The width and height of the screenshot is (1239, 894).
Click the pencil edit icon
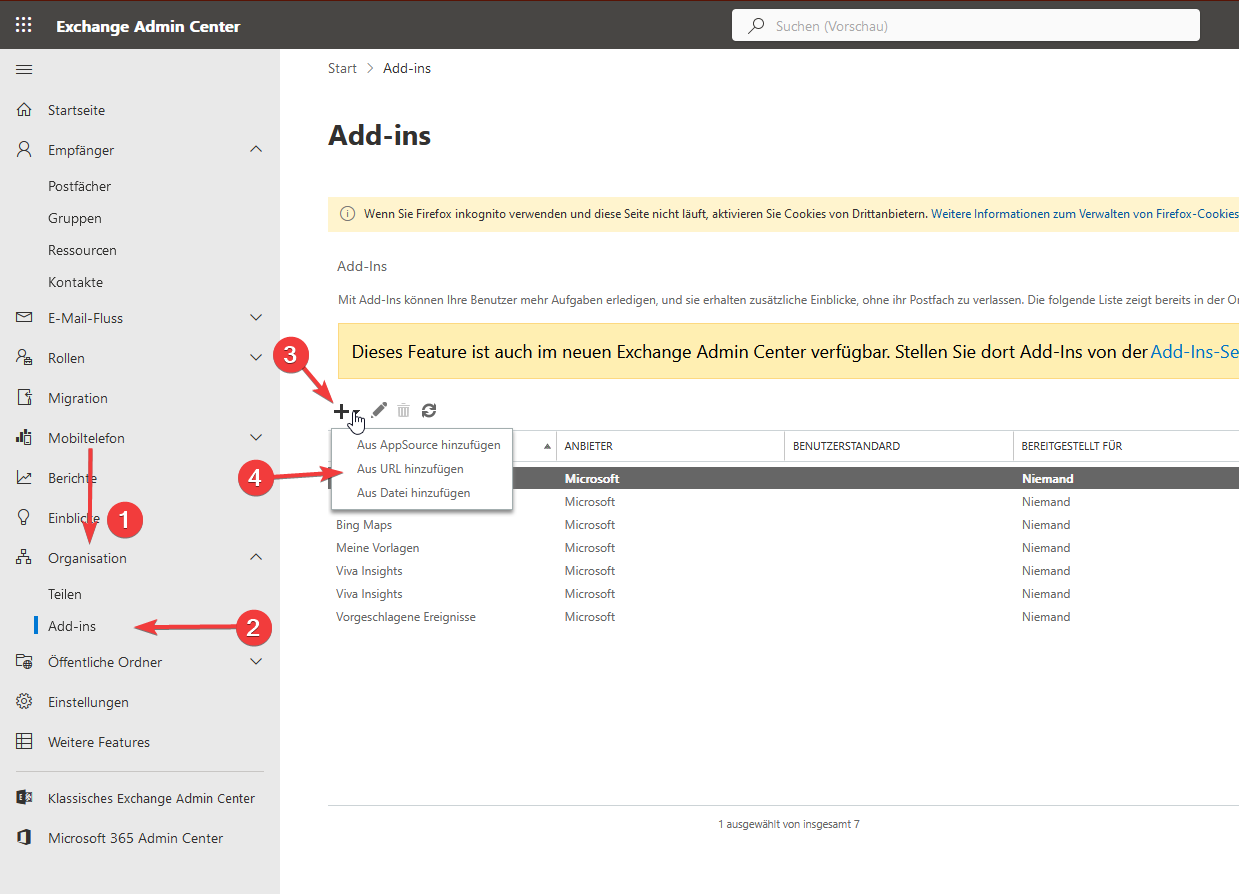click(379, 410)
